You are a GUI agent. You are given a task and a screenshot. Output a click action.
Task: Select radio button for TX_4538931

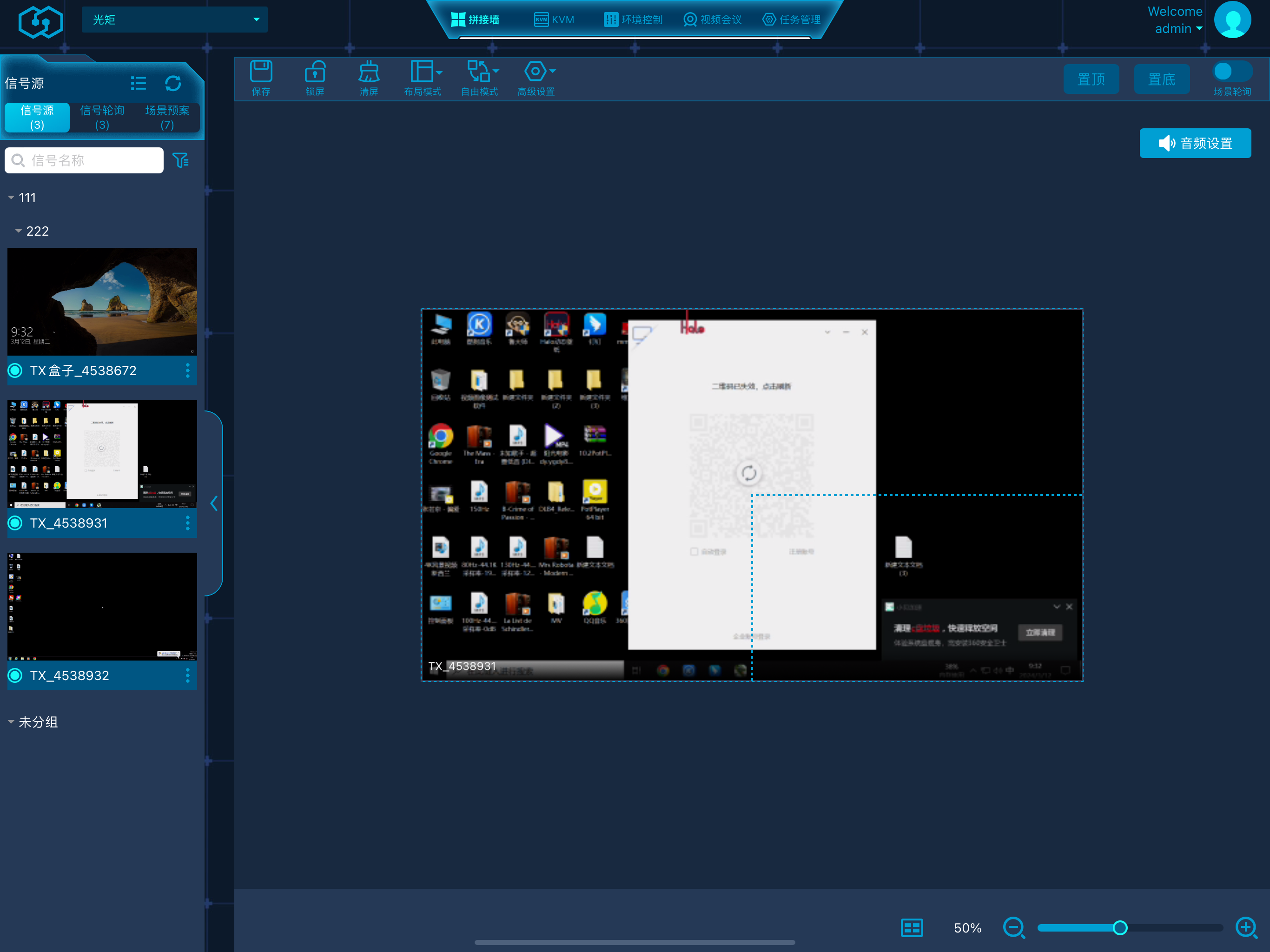pyautogui.click(x=15, y=522)
